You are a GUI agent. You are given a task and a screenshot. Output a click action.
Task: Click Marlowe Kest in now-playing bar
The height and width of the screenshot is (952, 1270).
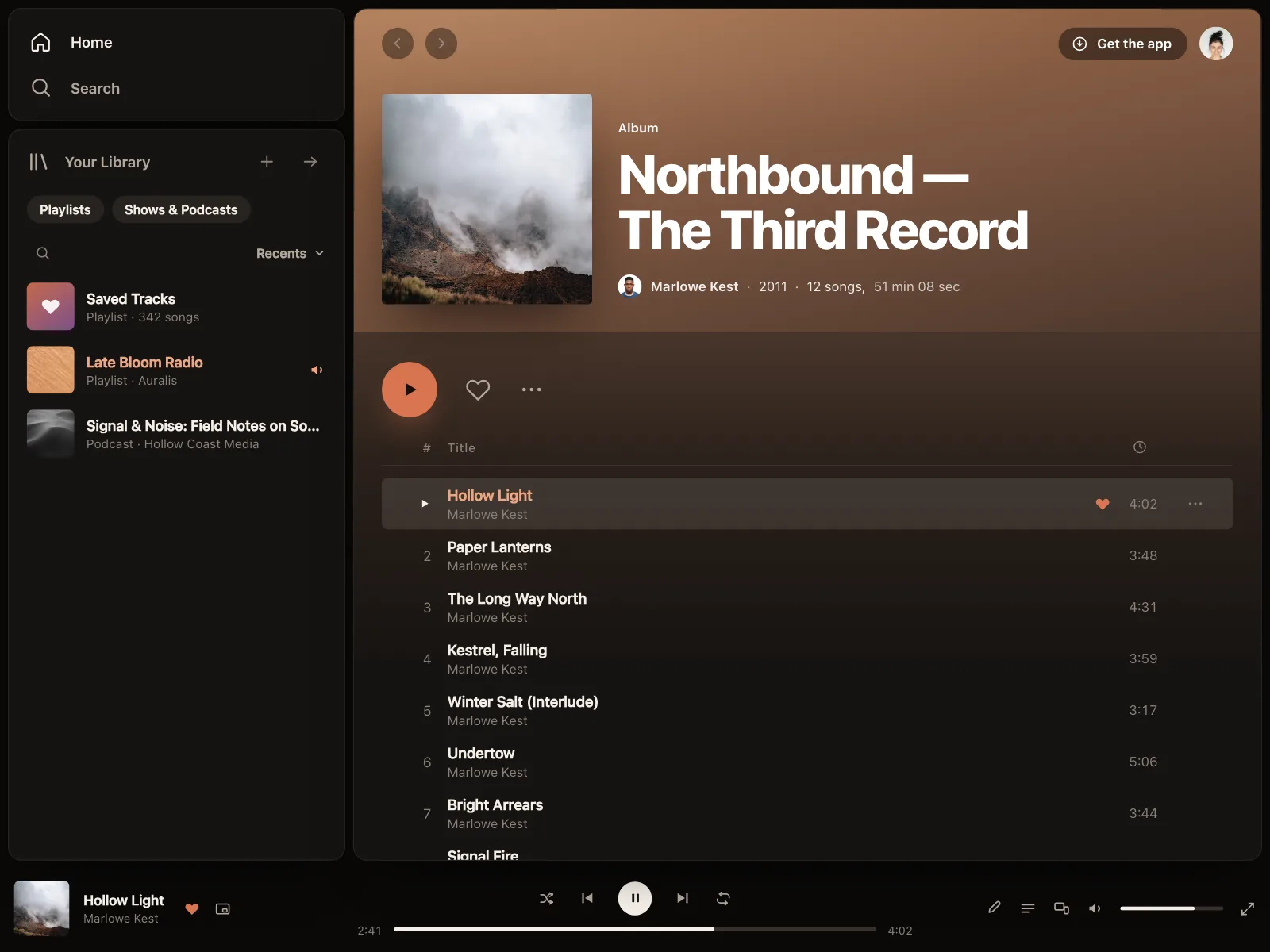coord(121,919)
